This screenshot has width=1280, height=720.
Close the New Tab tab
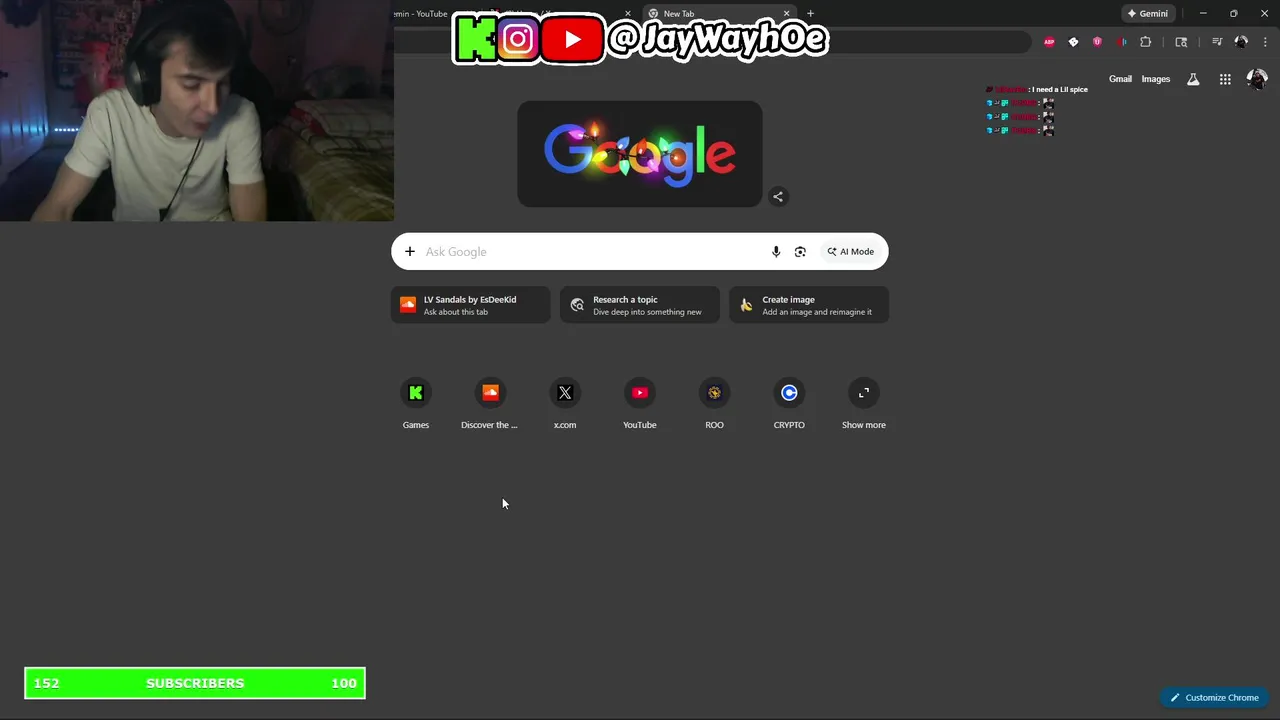point(786,14)
